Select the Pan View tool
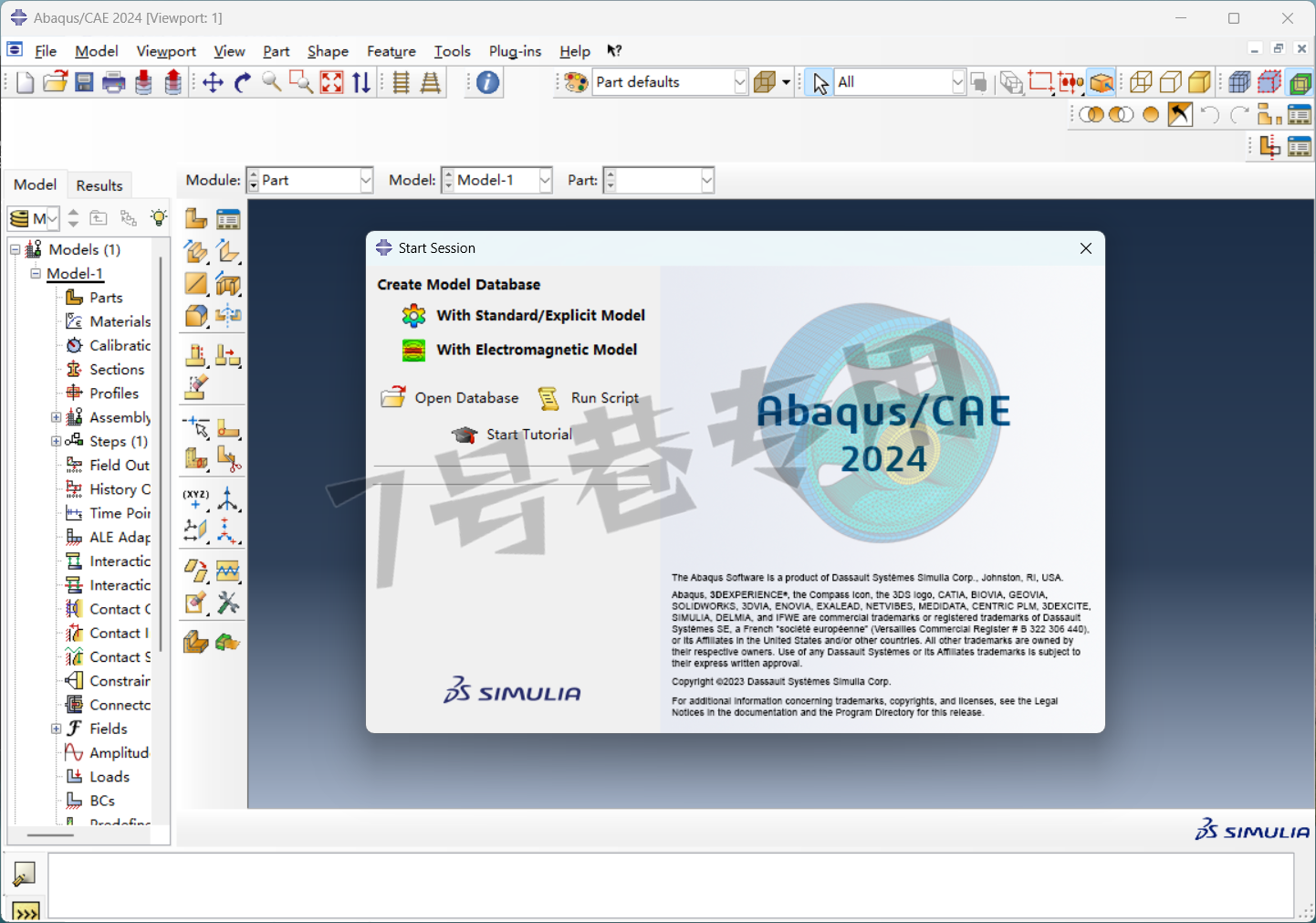Viewport: 1316px width, 923px height. (213, 82)
